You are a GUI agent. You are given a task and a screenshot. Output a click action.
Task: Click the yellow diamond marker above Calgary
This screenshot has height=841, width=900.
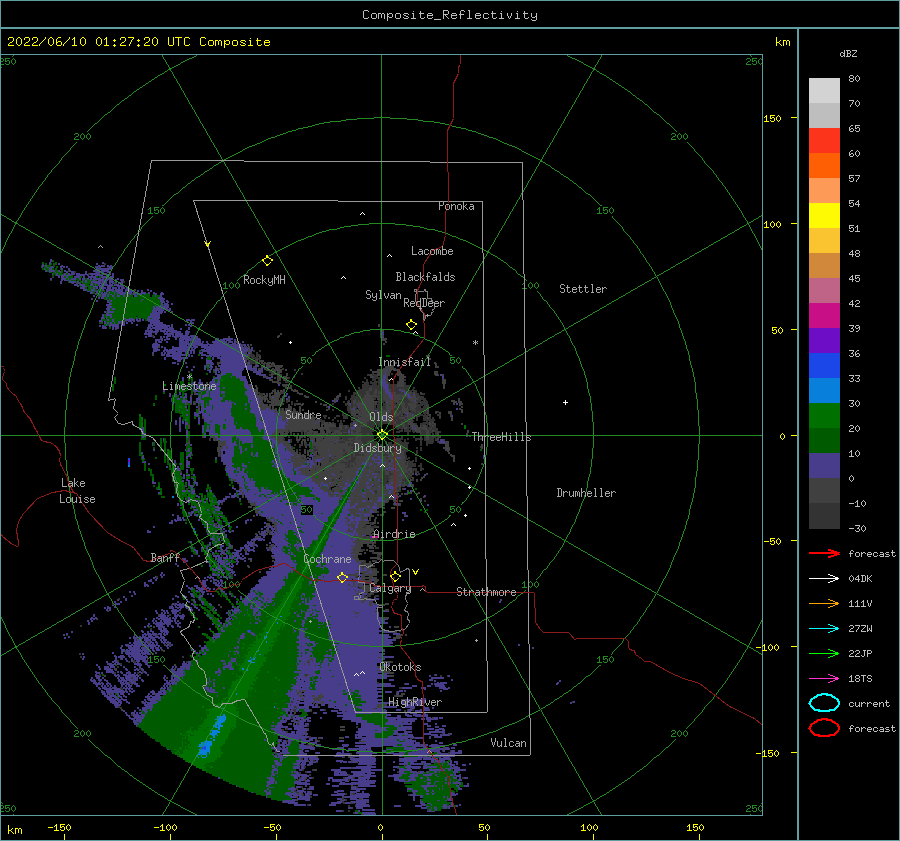pos(395,576)
